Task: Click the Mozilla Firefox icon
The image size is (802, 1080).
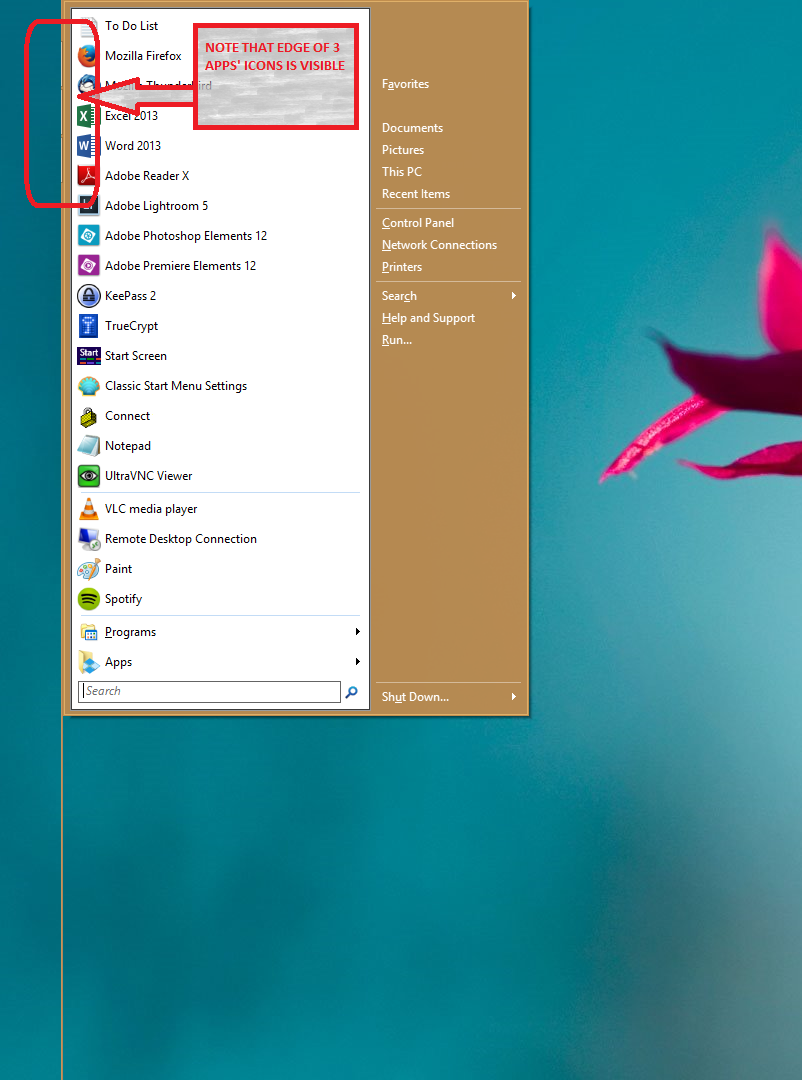Action: coord(89,56)
